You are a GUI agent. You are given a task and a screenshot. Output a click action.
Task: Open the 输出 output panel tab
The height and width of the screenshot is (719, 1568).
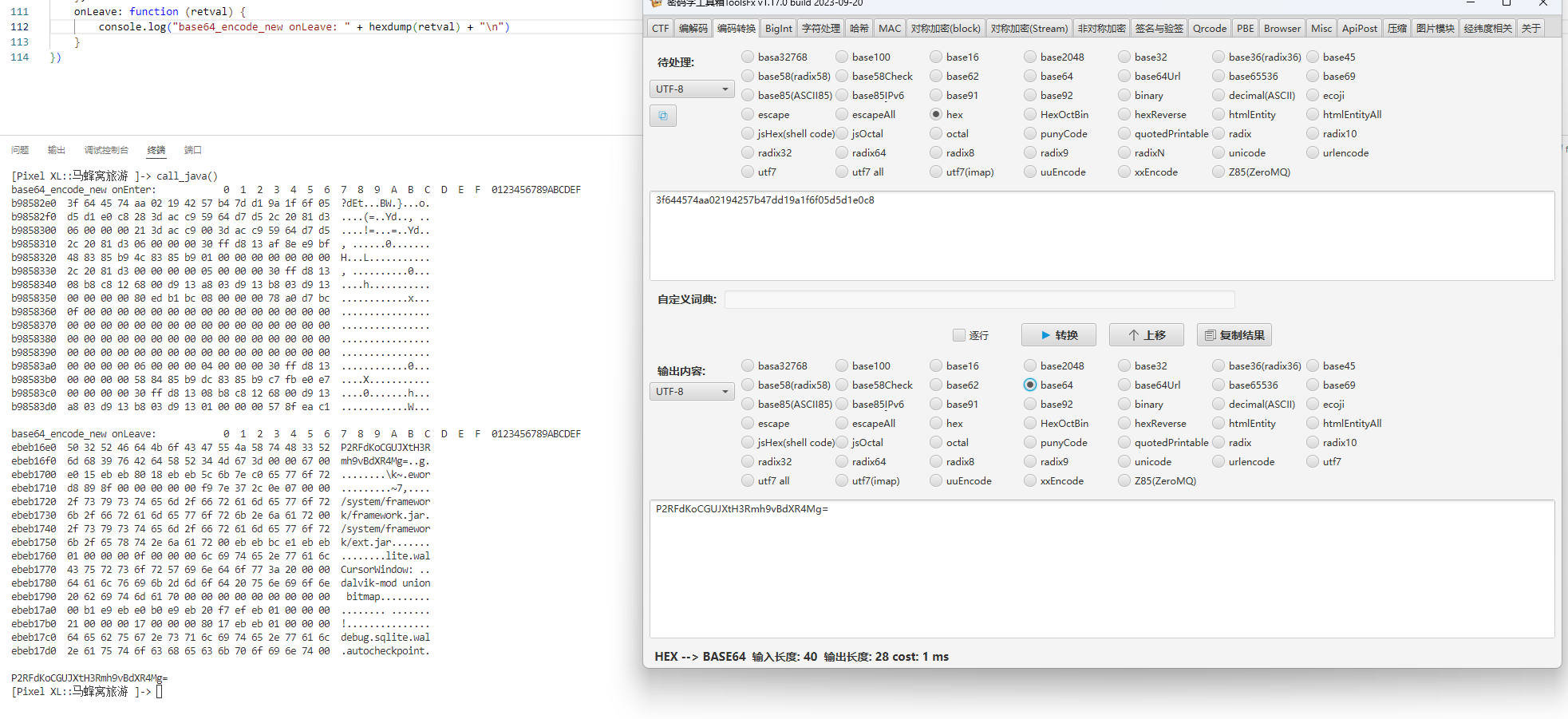[57, 150]
